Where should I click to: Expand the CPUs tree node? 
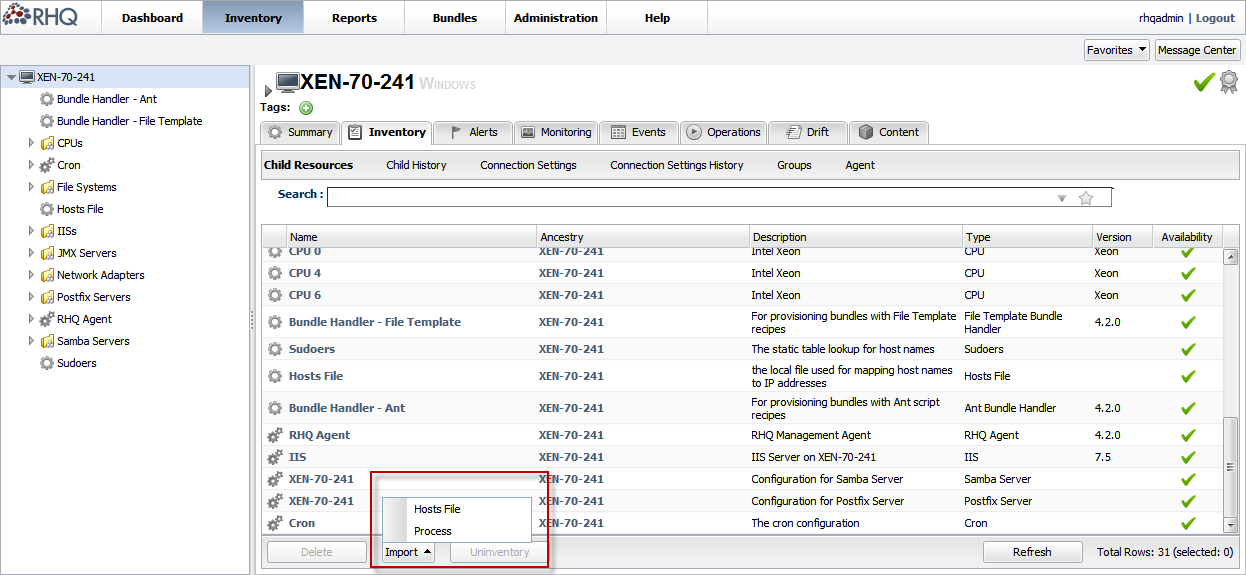pos(31,143)
